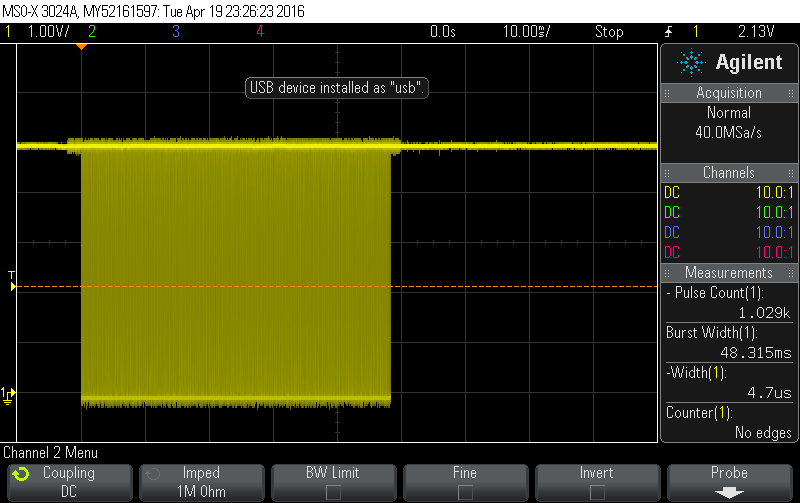The width and height of the screenshot is (800, 503).
Task: Click the Stop run status indicator
Action: (x=609, y=32)
